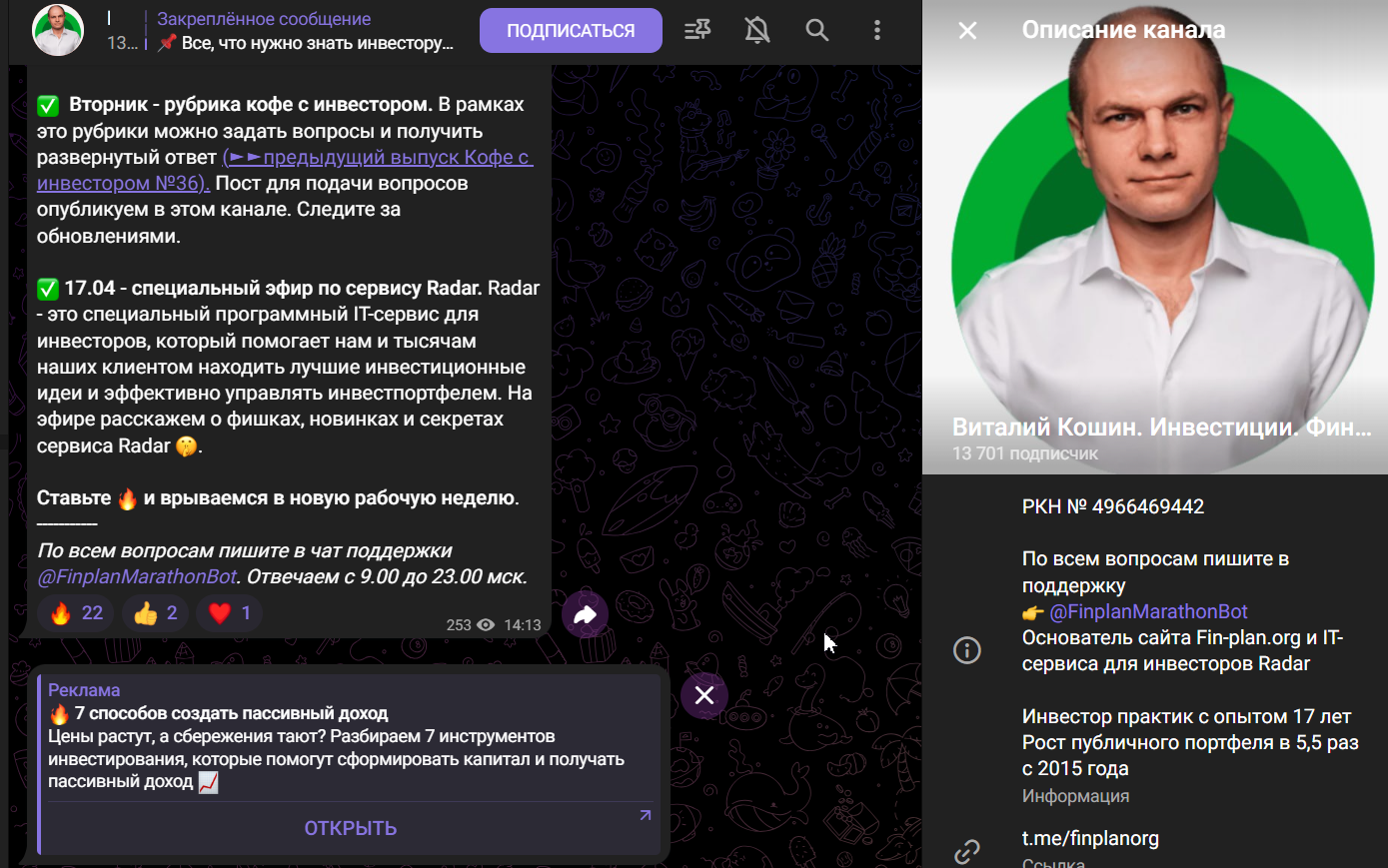Open the ad's external link arrow icon

tap(646, 815)
